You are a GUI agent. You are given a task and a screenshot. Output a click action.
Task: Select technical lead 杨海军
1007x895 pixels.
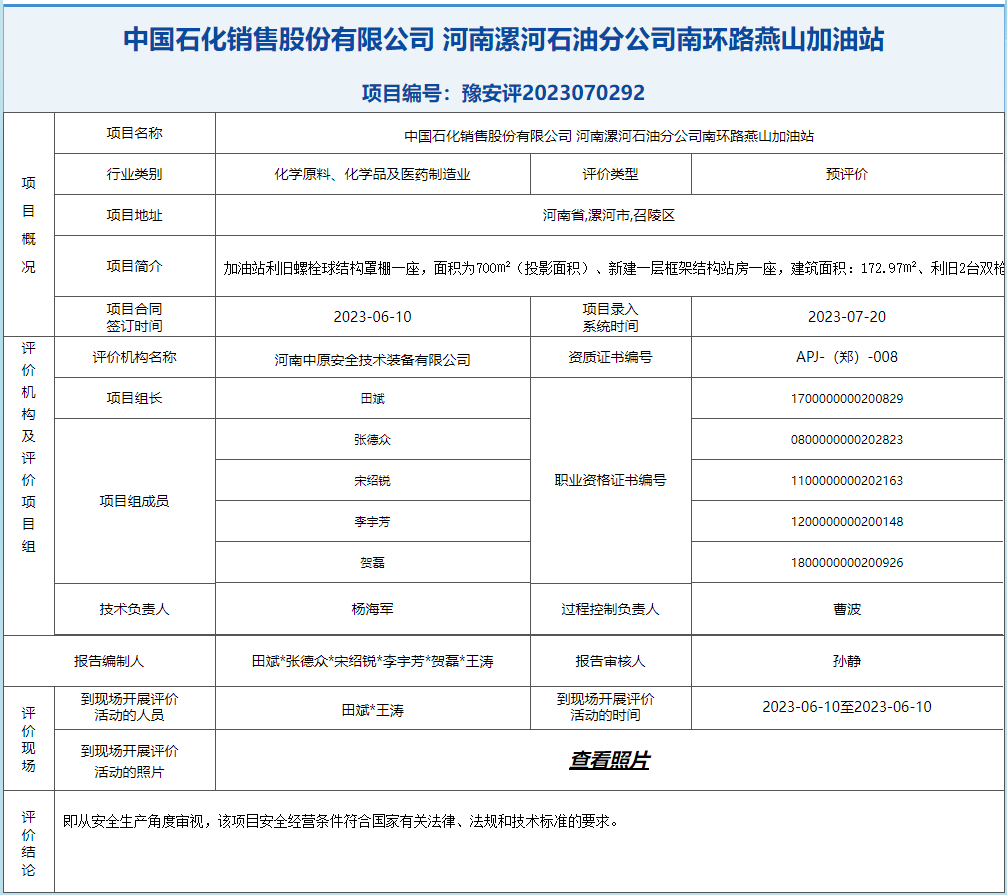[x=372, y=609]
